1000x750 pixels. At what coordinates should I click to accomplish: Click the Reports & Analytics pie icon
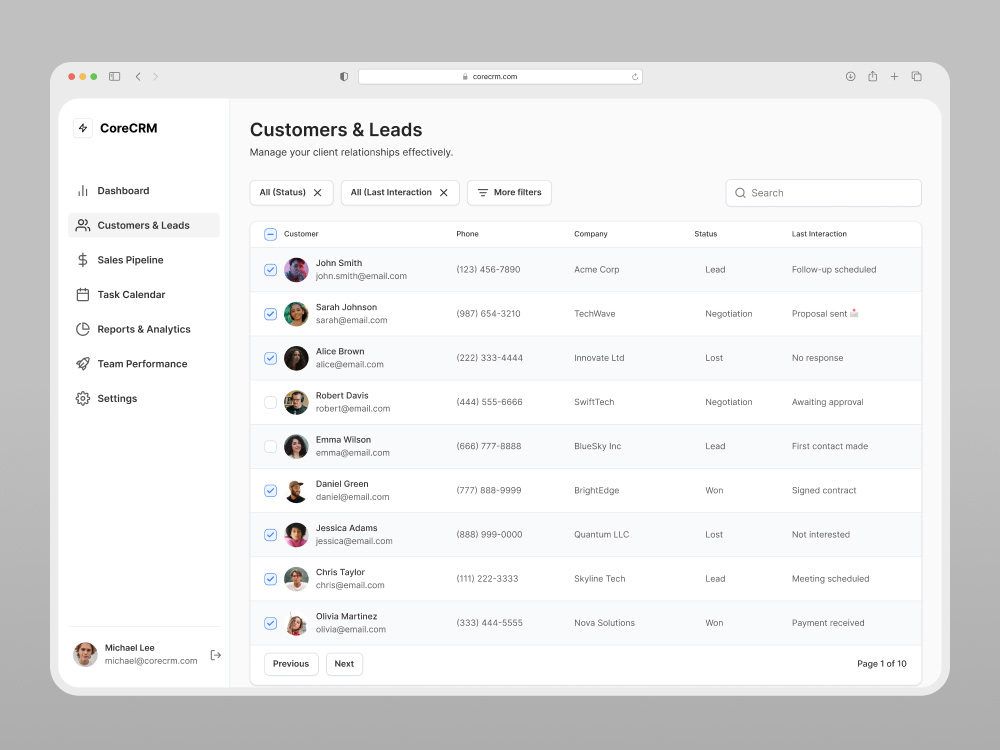tap(83, 329)
